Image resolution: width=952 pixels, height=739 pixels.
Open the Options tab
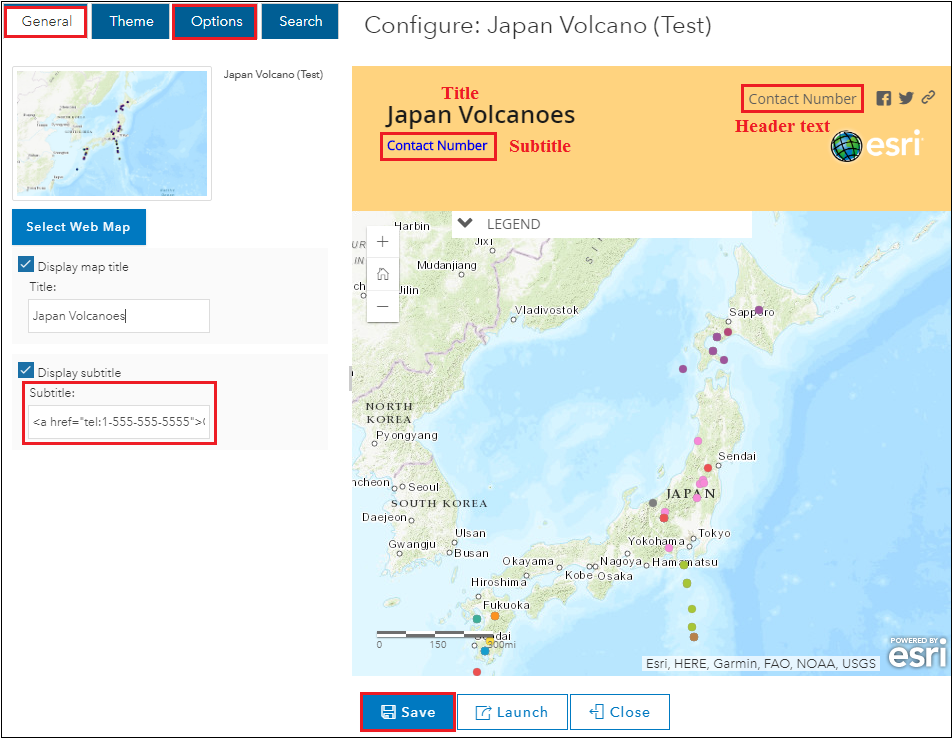pos(216,21)
